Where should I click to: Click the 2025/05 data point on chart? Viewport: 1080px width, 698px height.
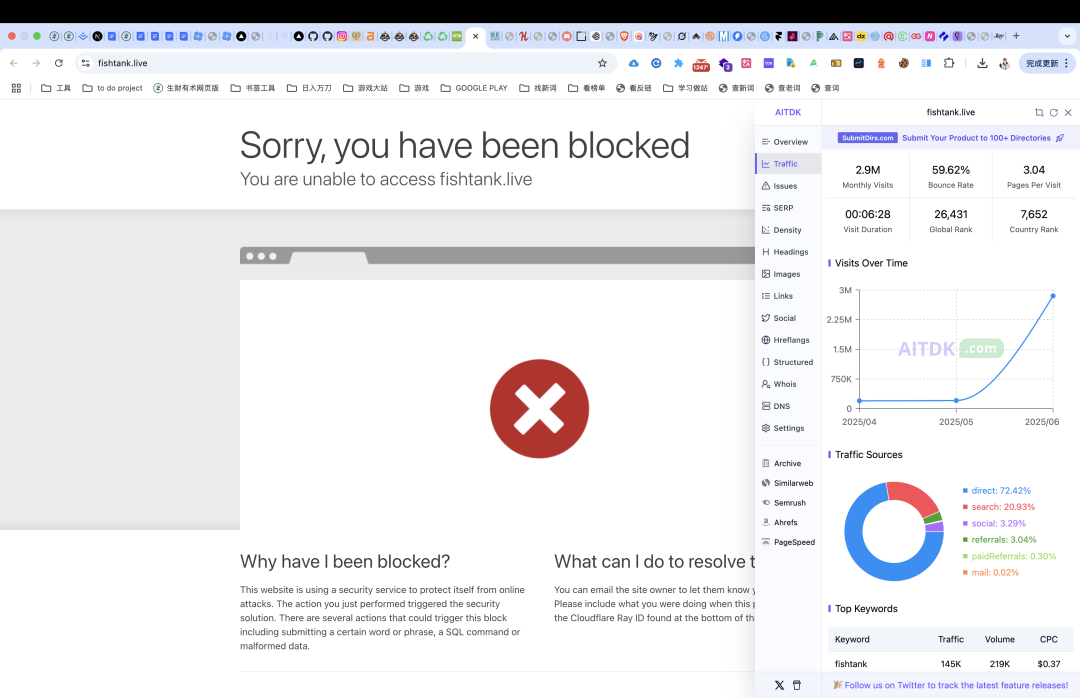pyautogui.click(x=956, y=400)
